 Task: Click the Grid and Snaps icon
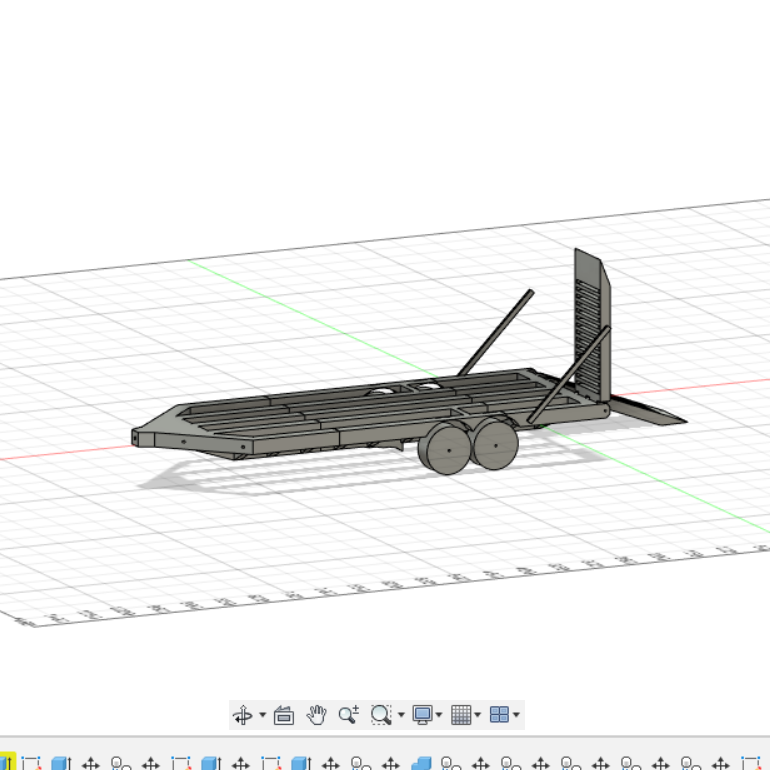click(461, 715)
